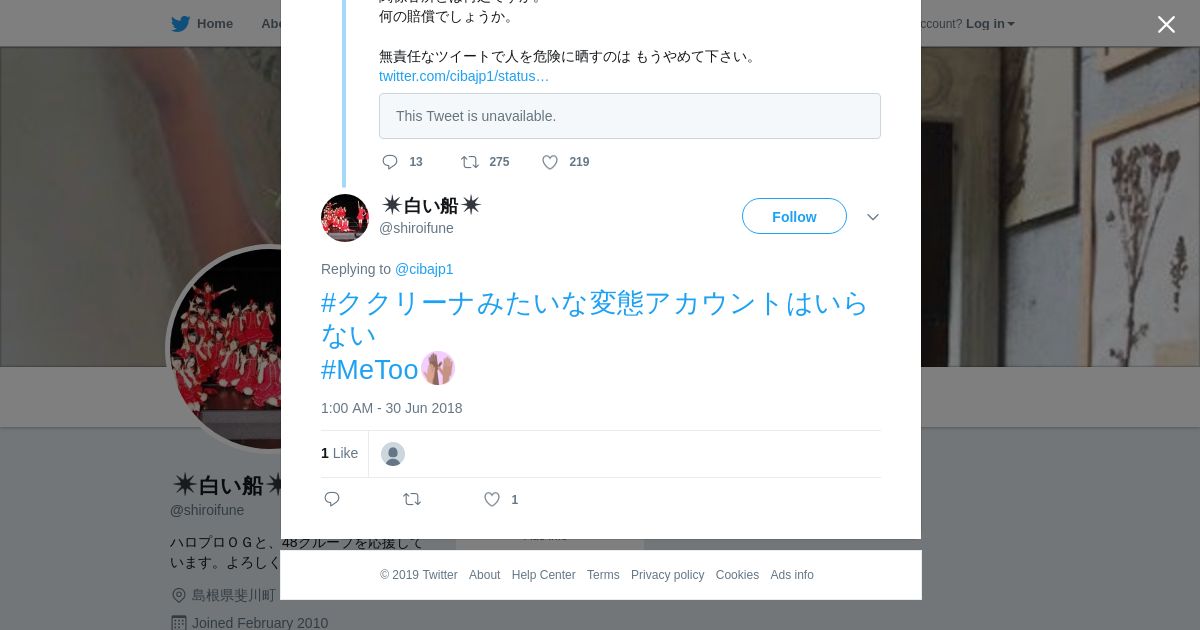Click the retweet icon under the main tweet
Viewport: 1200px width, 630px height.
tap(412, 499)
